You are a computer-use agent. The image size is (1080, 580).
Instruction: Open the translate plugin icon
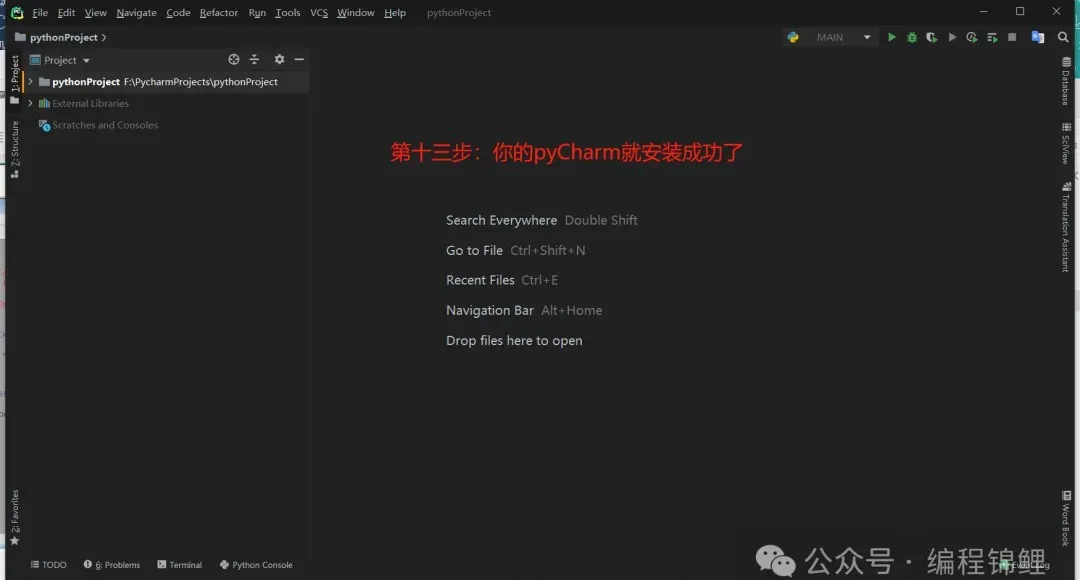[1038, 37]
